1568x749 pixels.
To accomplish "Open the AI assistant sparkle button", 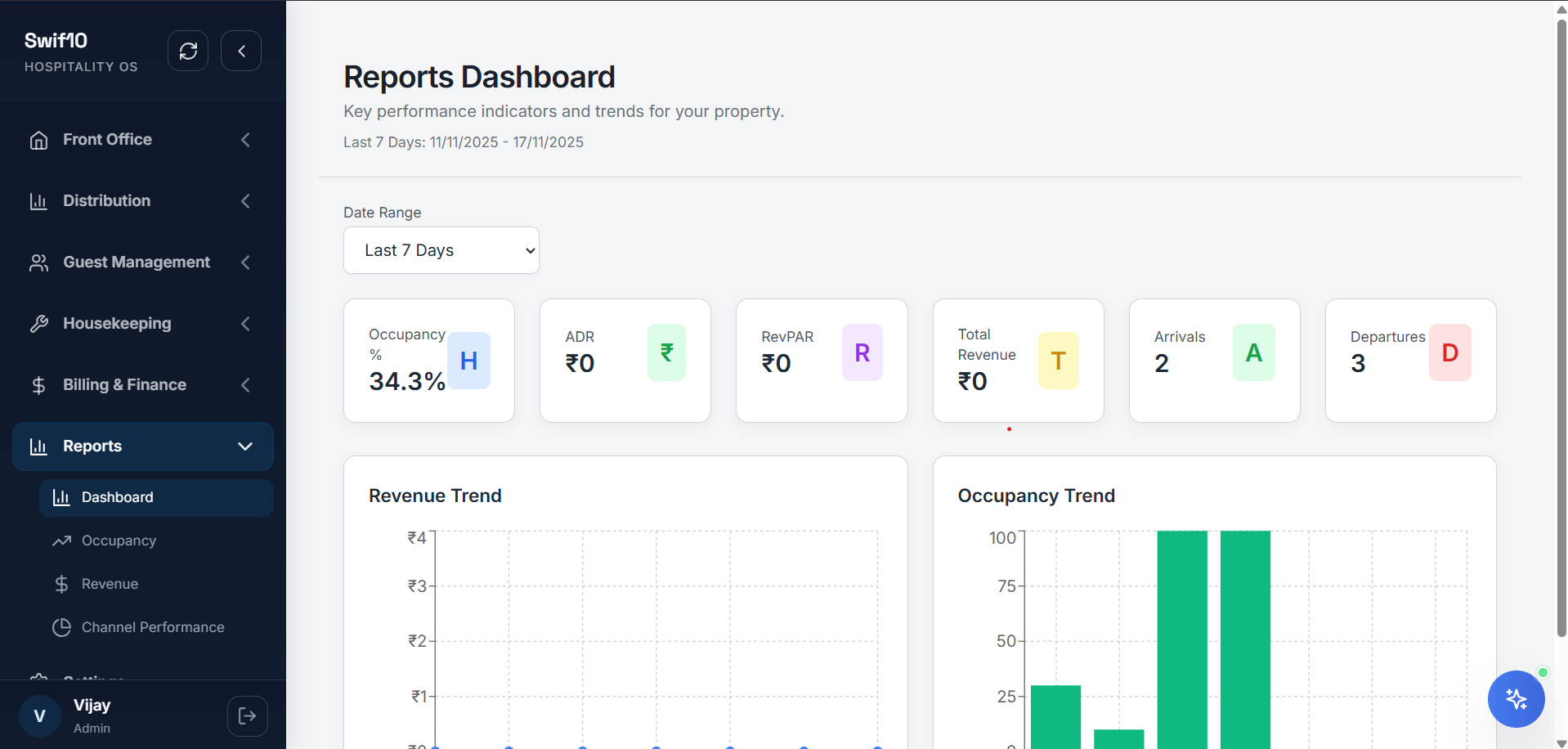I will click(1516, 699).
